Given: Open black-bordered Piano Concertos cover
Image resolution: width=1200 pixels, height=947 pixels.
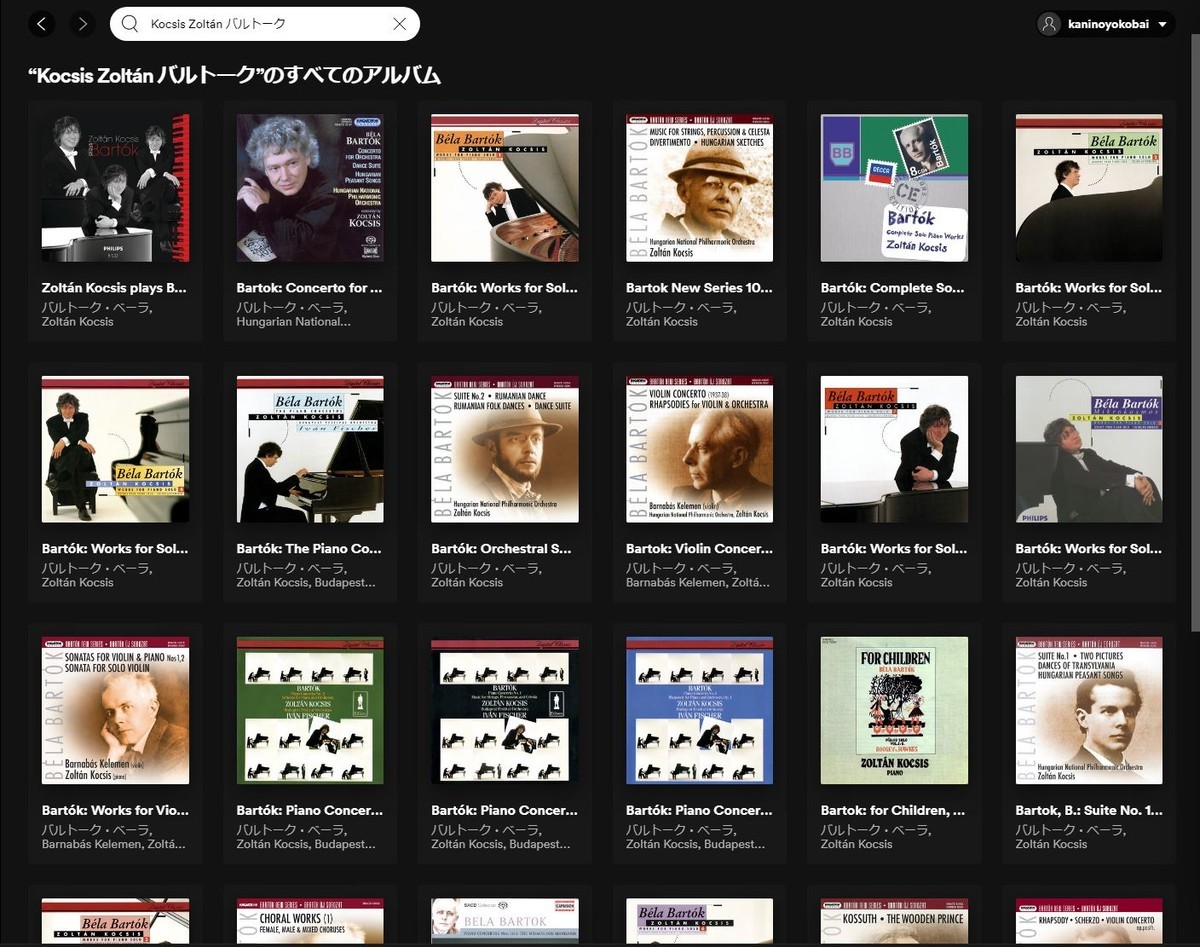Looking at the screenshot, I should tap(505, 711).
